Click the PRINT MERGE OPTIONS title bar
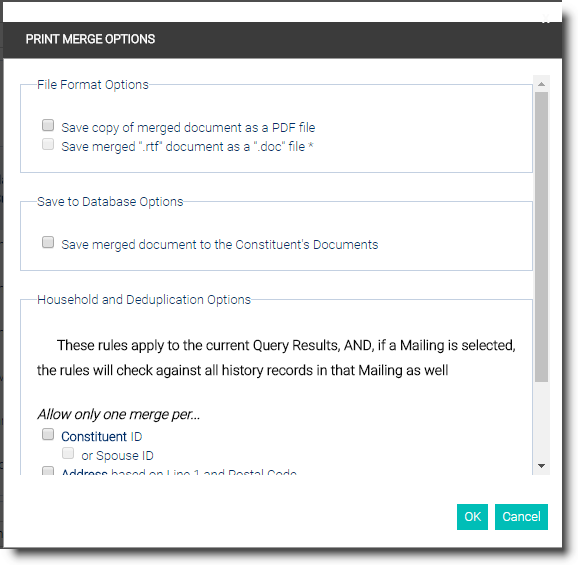This screenshot has height=565, width=578. [282, 40]
